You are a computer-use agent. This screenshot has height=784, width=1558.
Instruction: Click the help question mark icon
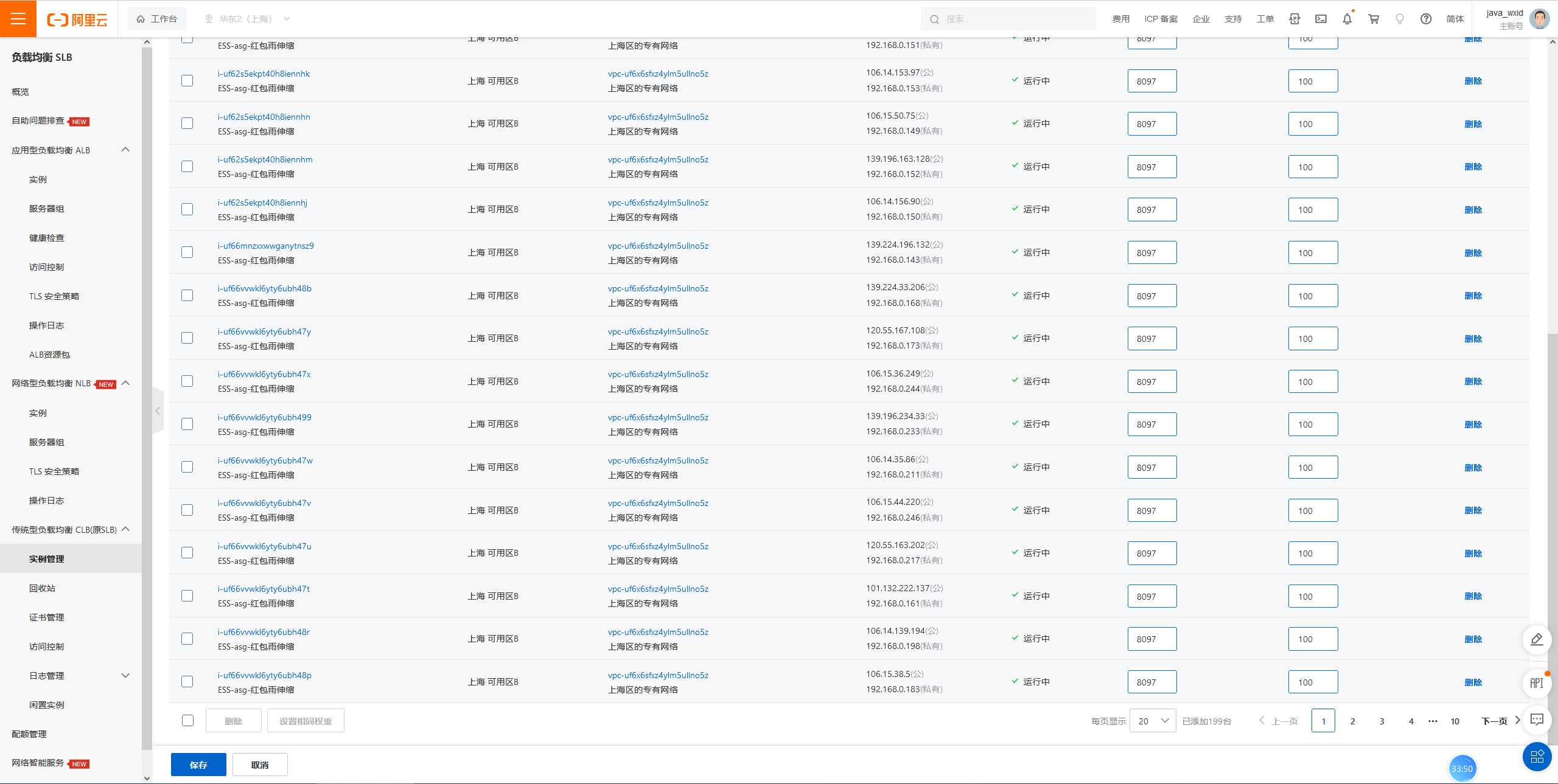[x=1426, y=19]
